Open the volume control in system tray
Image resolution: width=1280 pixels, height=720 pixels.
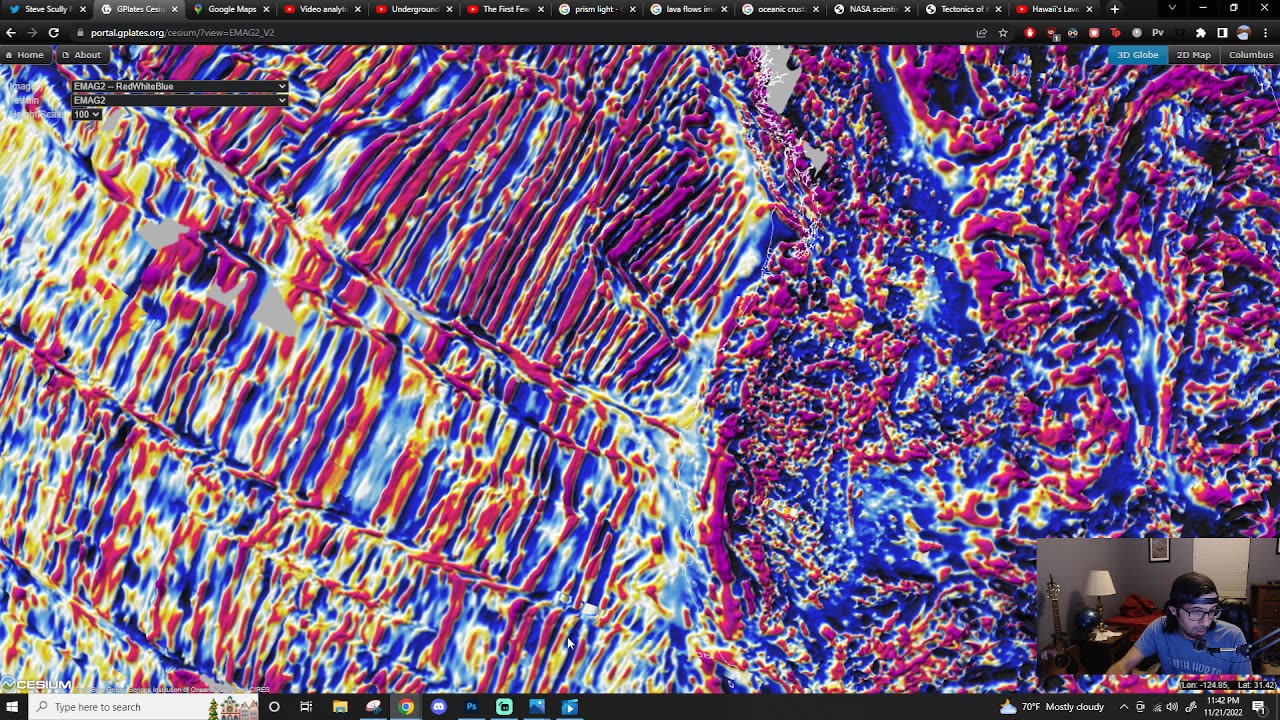tap(1172, 707)
